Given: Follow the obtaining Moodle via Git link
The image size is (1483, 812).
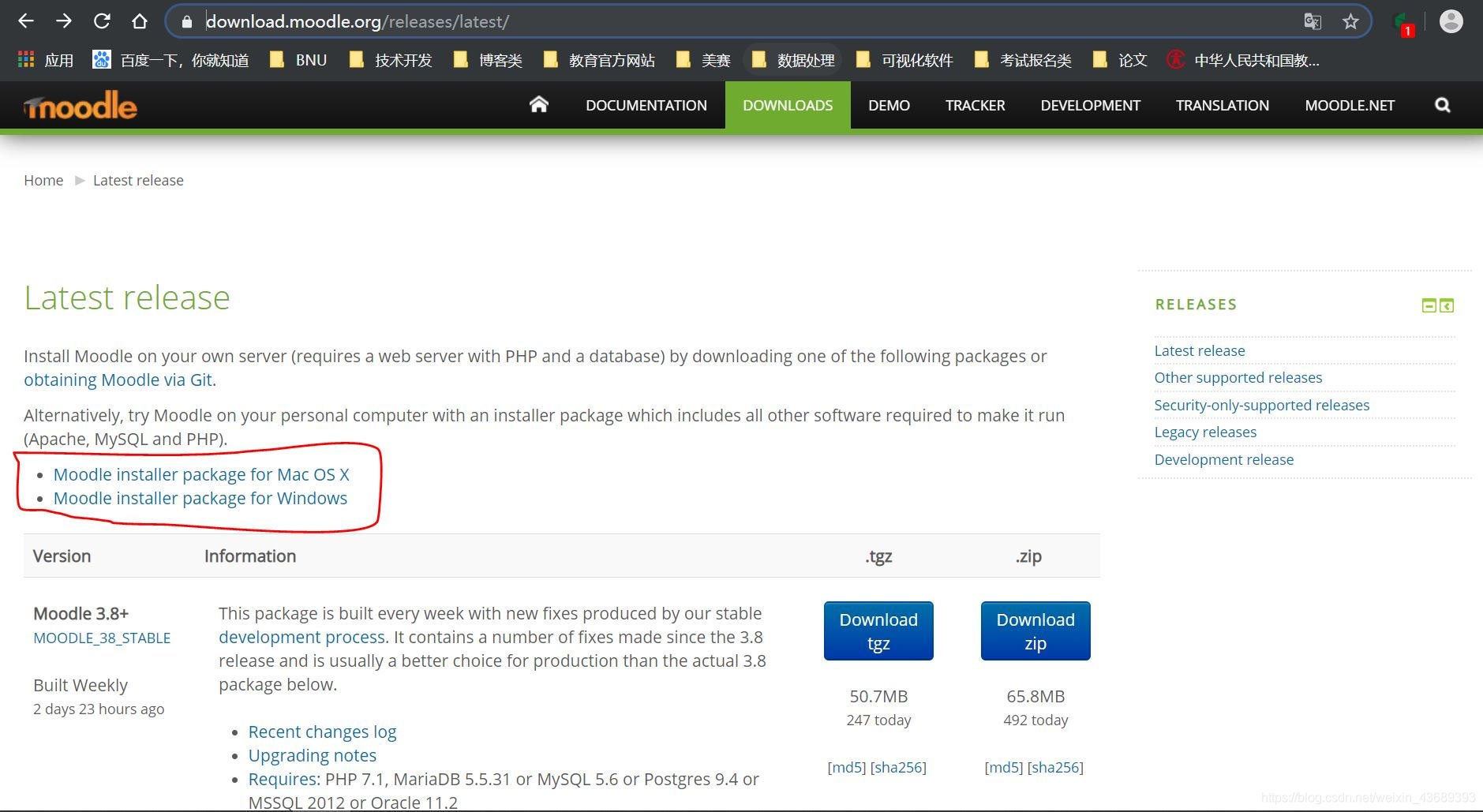Looking at the screenshot, I should pos(118,380).
